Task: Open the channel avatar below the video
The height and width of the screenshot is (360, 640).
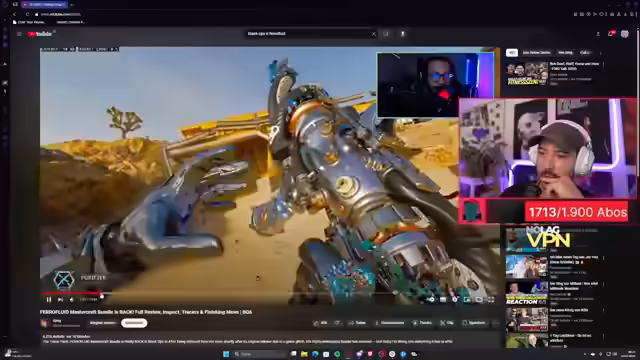Action: tap(44, 323)
